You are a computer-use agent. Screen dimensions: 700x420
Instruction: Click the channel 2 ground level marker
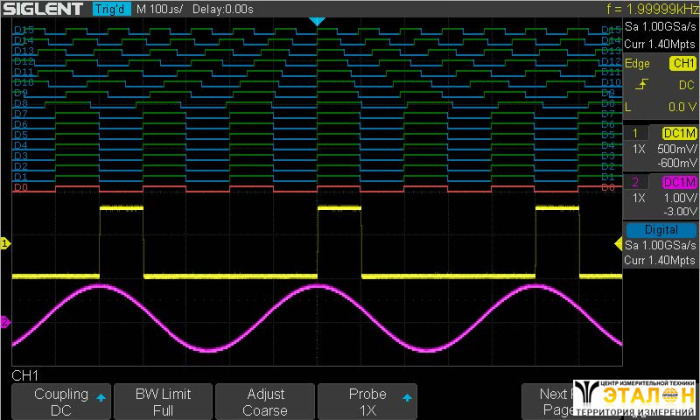[x=5, y=322]
